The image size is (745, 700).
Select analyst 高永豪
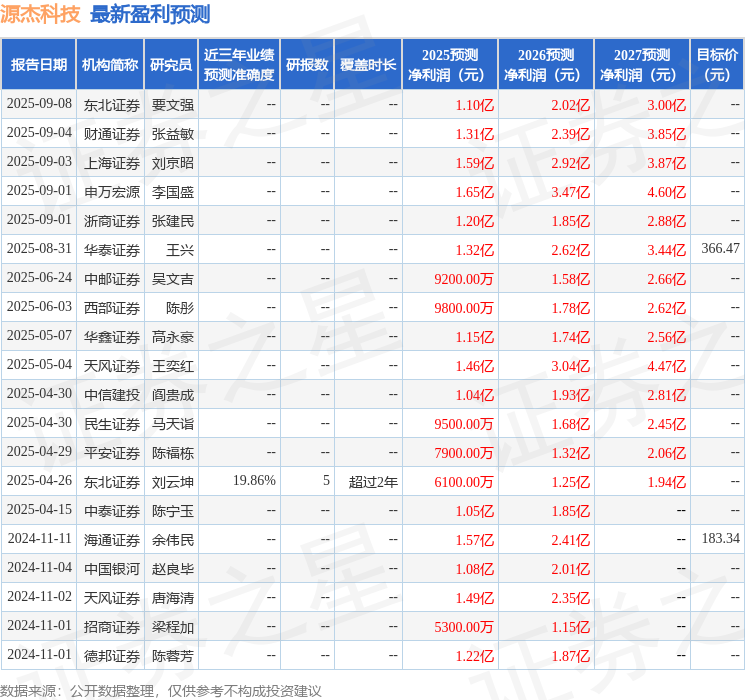[173, 337]
